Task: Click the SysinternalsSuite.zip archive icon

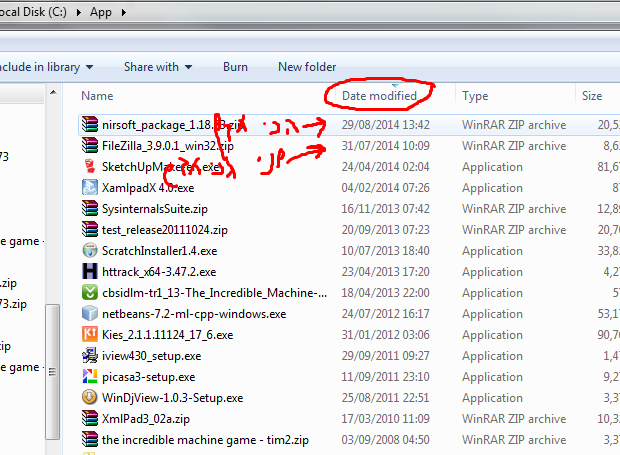Action: [x=90, y=208]
